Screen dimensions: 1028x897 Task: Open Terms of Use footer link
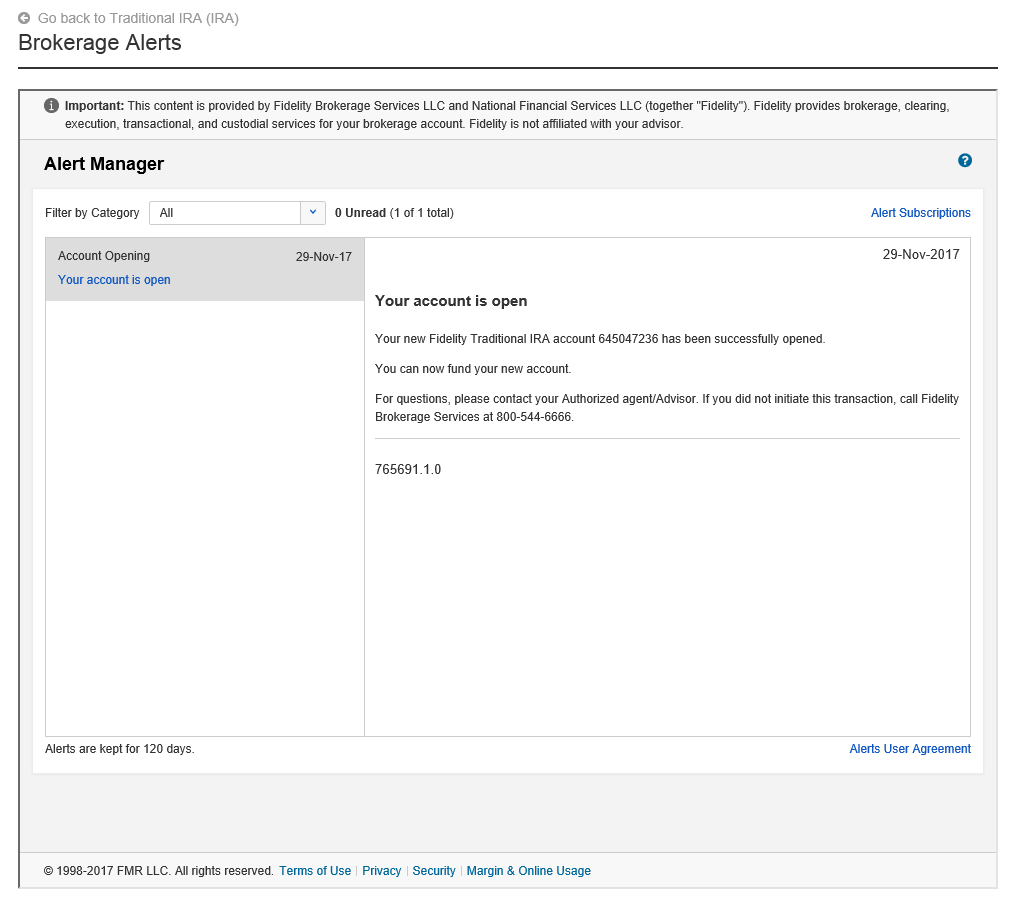tap(315, 871)
